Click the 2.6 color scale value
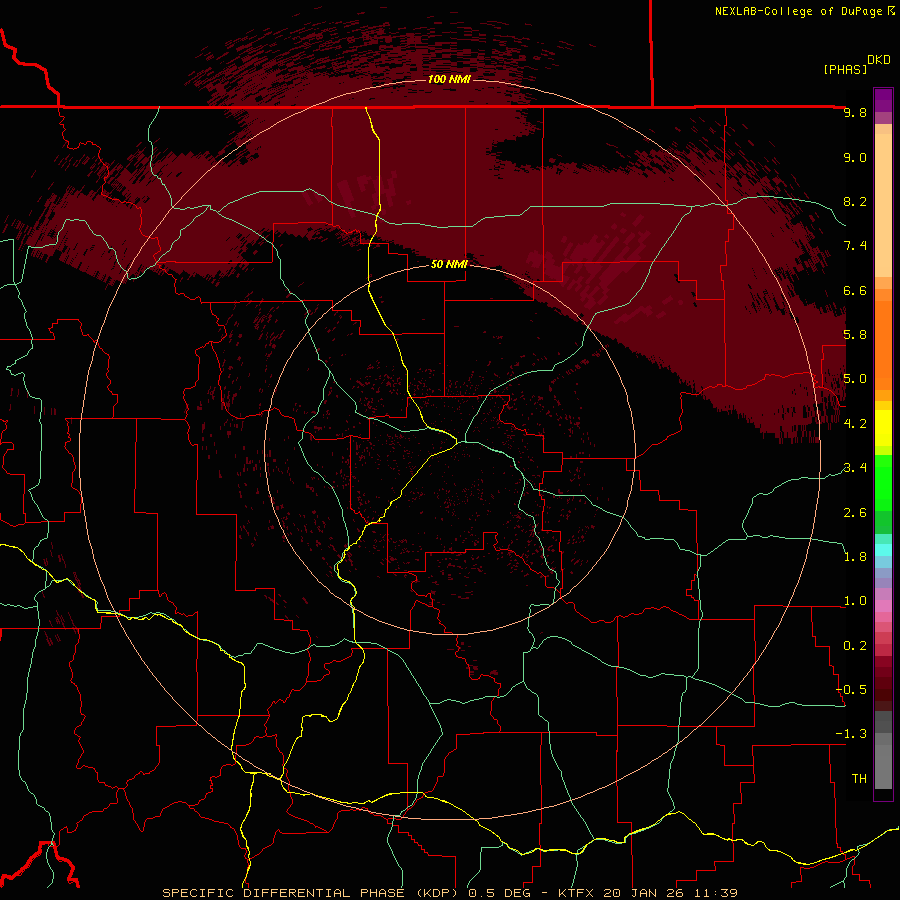Screen dimensions: 900x900 click(x=855, y=512)
